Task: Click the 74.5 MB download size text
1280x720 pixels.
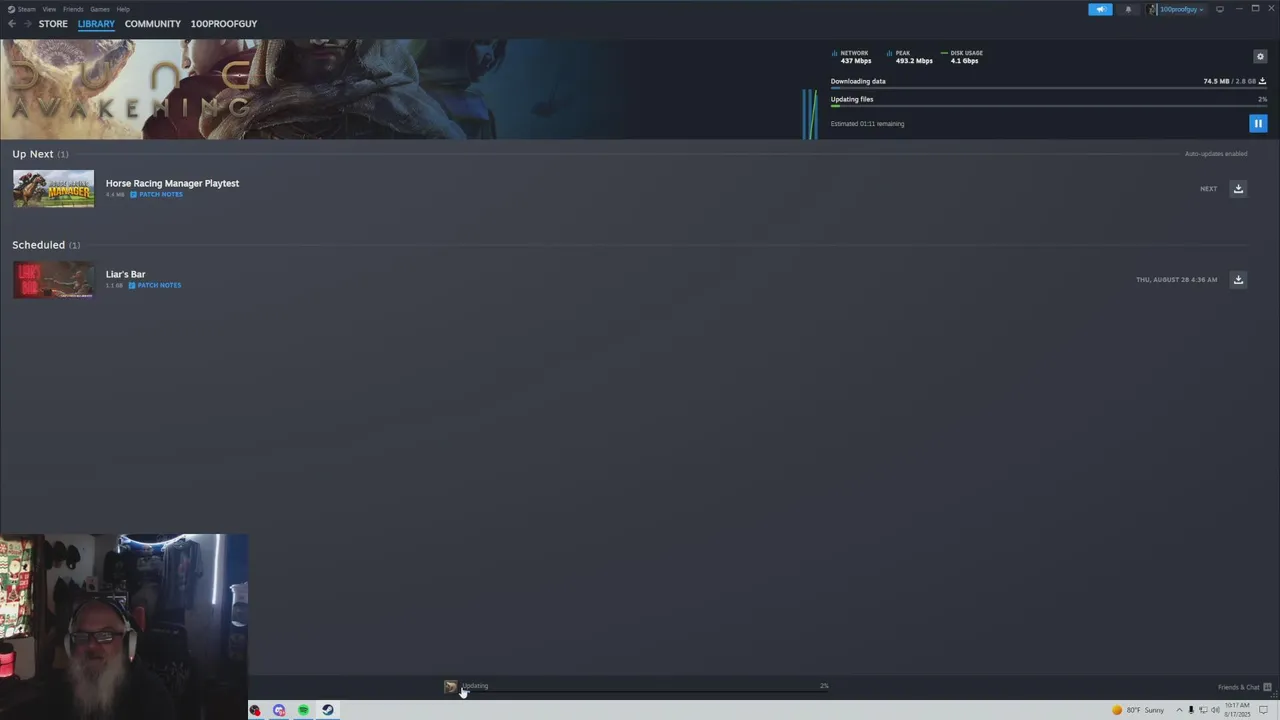Action: [x=1216, y=81]
